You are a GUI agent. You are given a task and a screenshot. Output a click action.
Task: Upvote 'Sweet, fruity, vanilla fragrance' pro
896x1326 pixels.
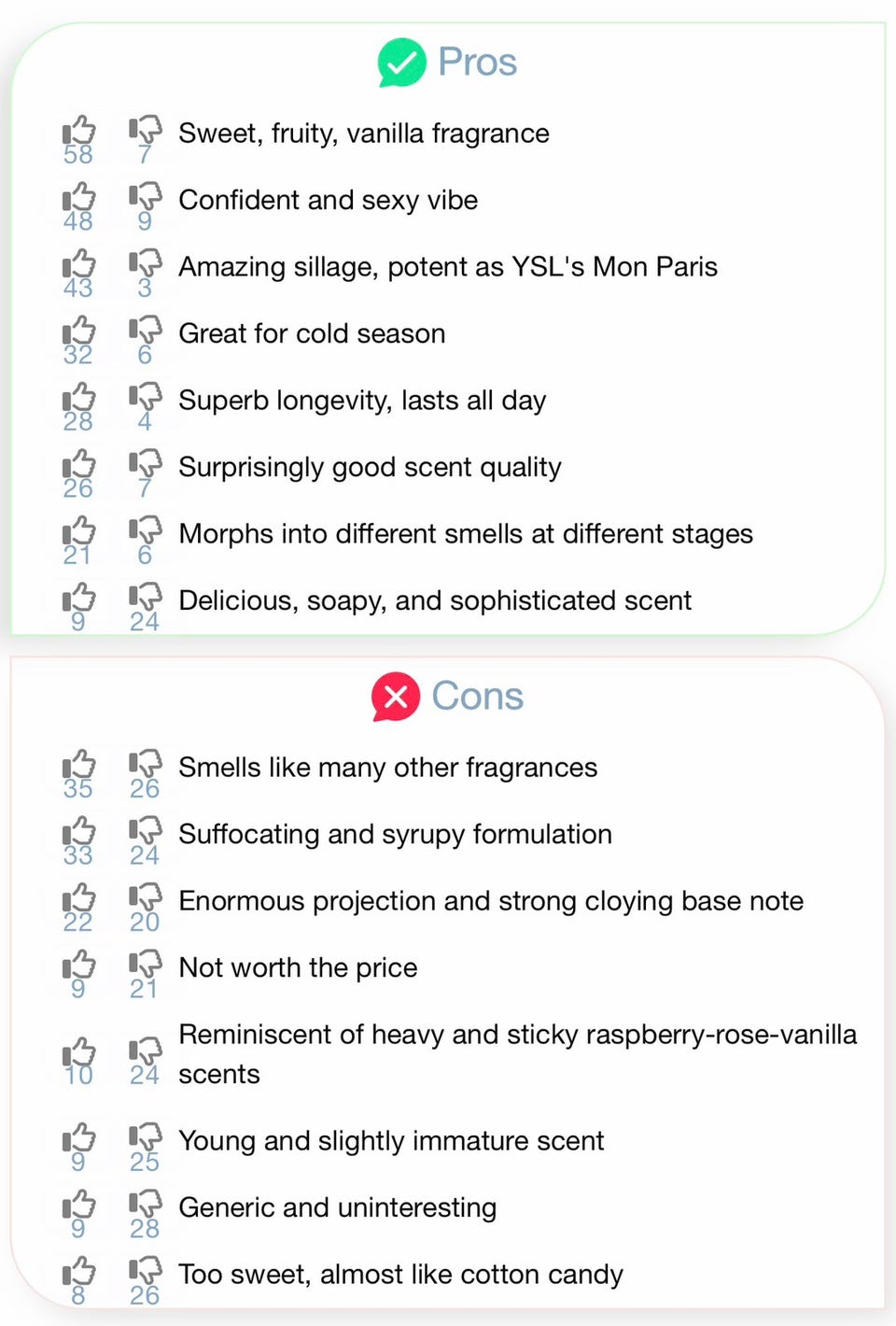click(79, 132)
